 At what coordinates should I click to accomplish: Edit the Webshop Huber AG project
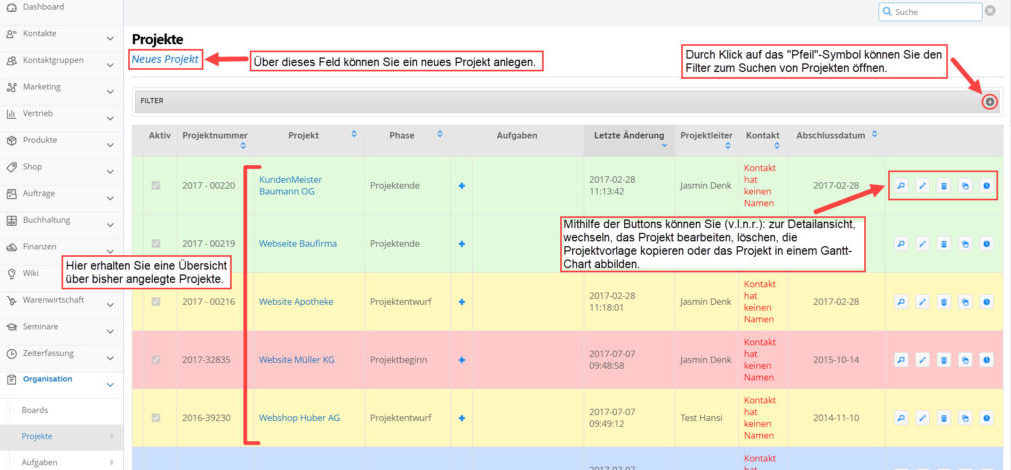[922, 418]
